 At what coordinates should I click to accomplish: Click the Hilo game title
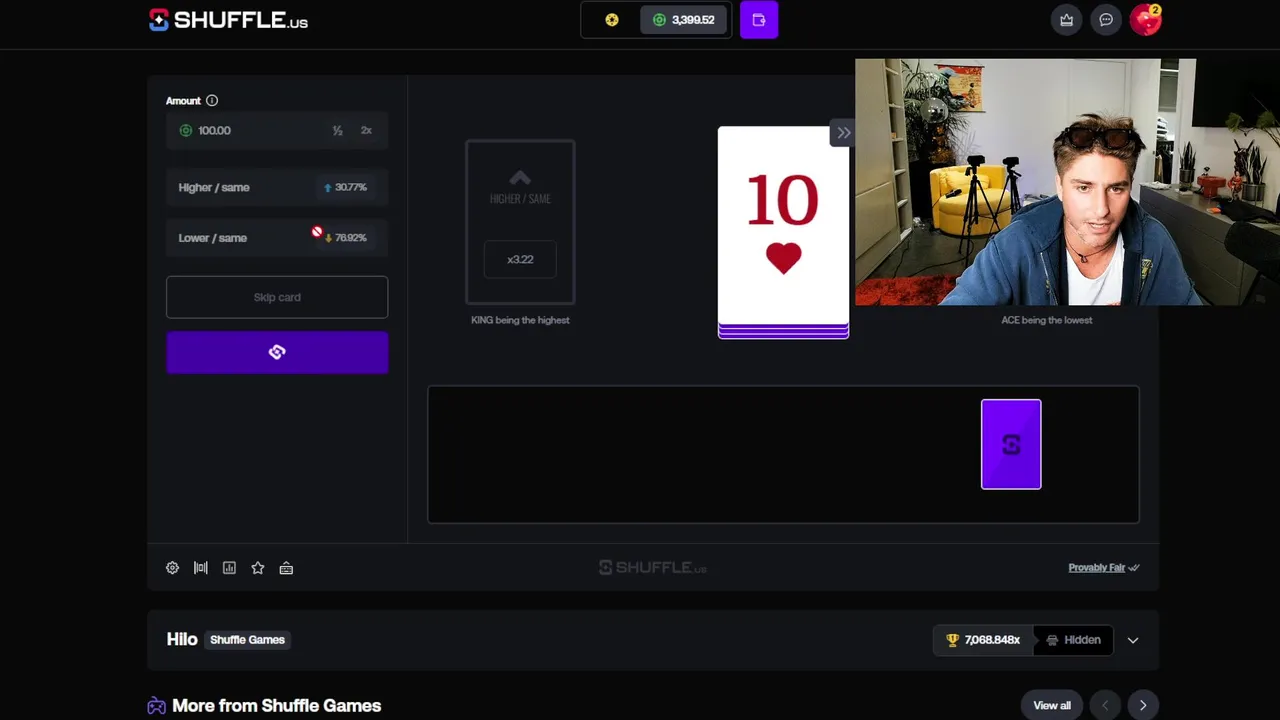tap(182, 640)
